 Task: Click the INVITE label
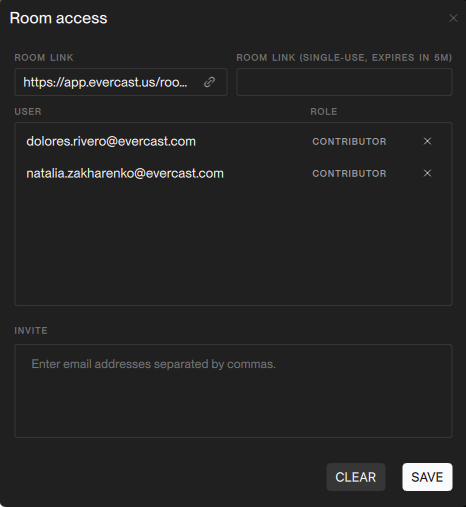click(31, 331)
